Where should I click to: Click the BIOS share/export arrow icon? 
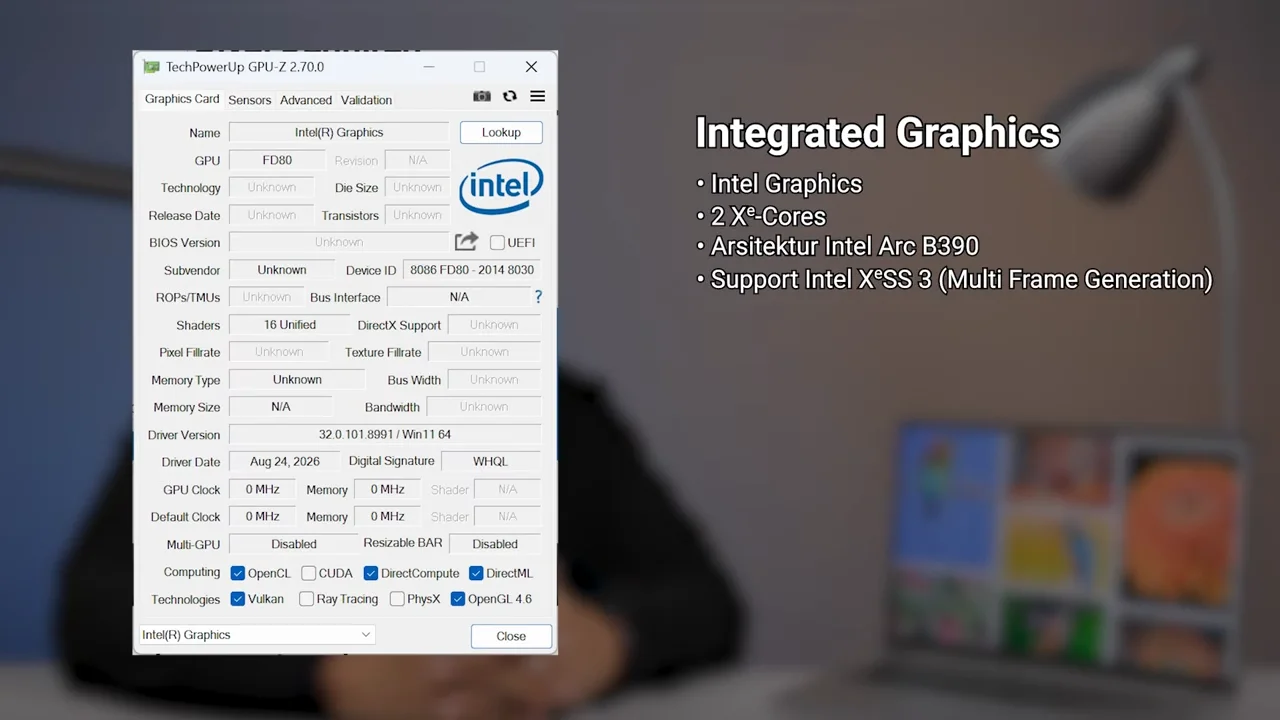coord(466,242)
